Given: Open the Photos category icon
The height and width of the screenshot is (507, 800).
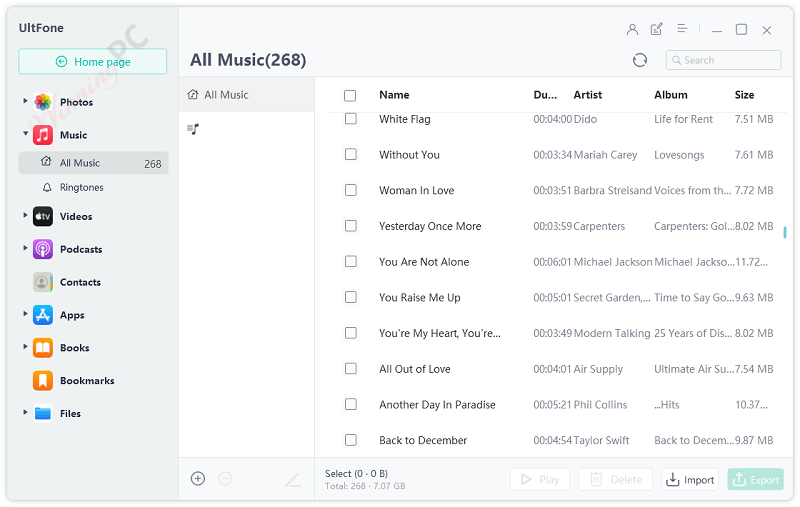Looking at the screenshot, I should (x=43, y=102).
